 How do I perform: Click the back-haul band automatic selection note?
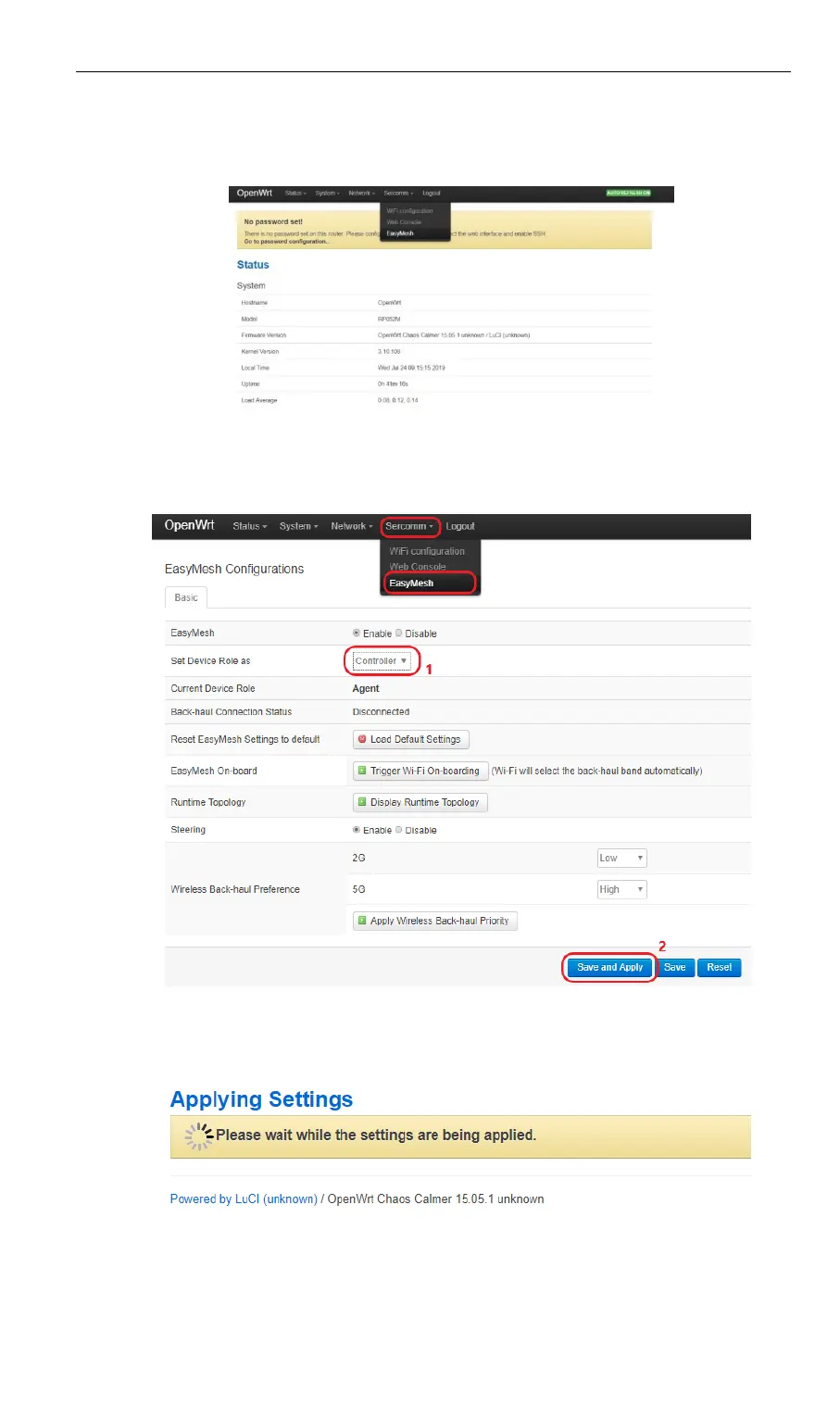(x=596, y=771)
